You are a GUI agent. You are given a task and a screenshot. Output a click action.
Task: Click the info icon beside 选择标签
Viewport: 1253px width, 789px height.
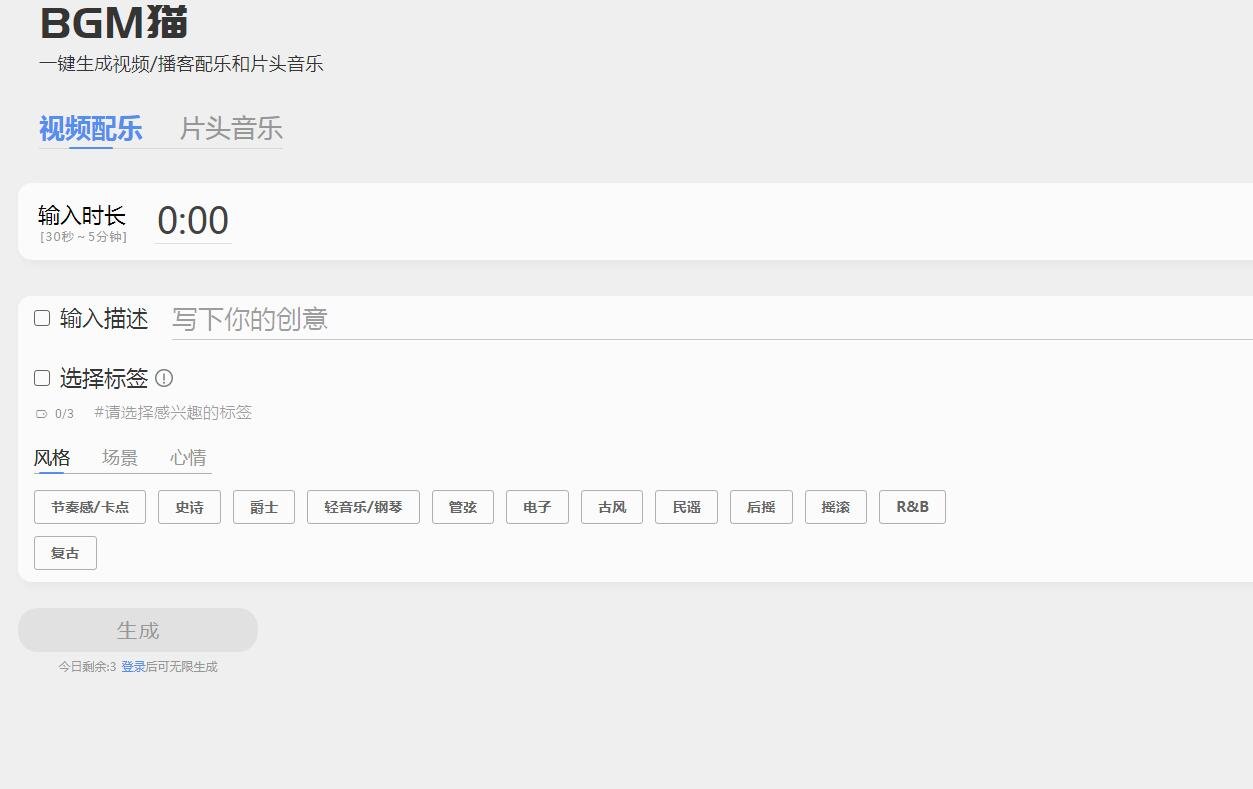coord(165,378)
